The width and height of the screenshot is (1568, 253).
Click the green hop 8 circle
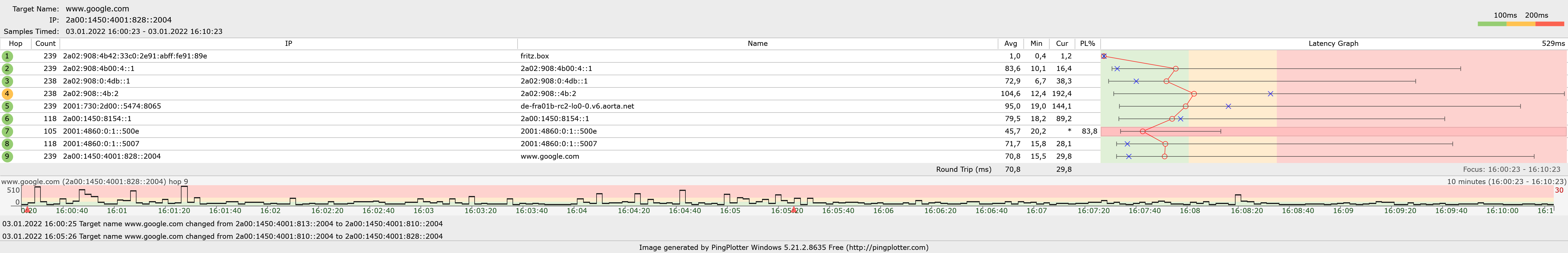(x=7, y=144)
